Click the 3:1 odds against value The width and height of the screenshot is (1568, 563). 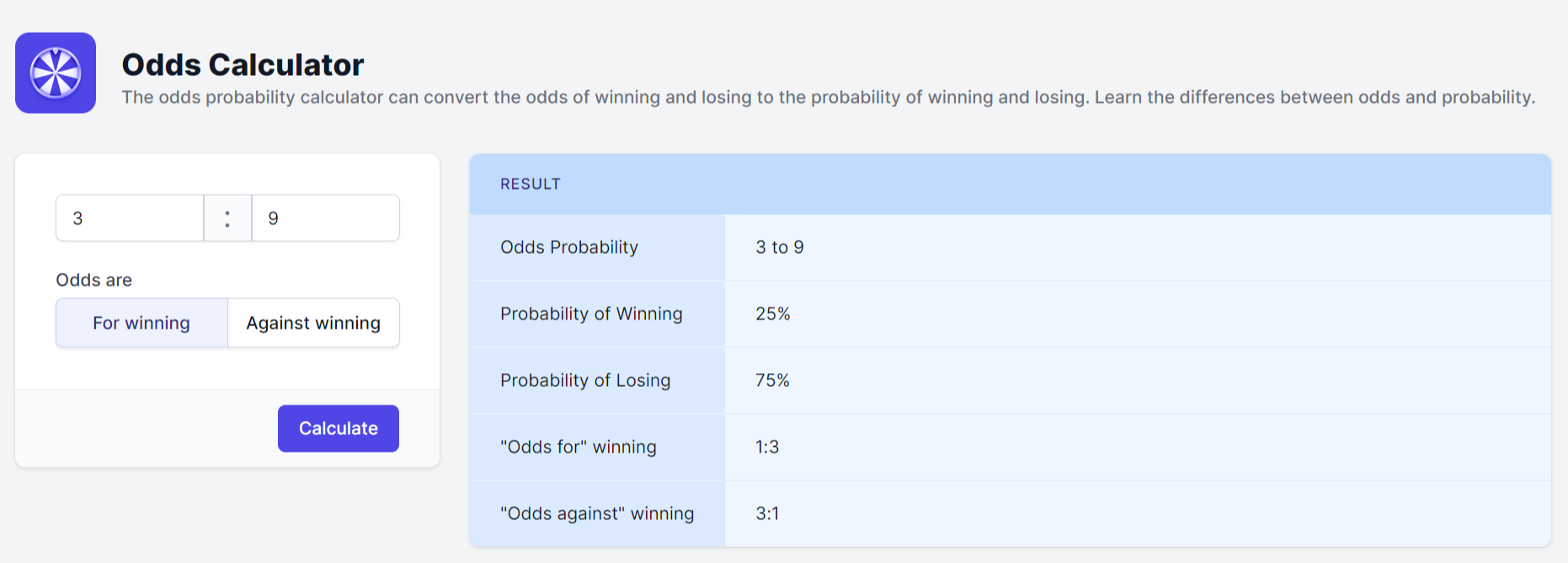click(767, 513)
